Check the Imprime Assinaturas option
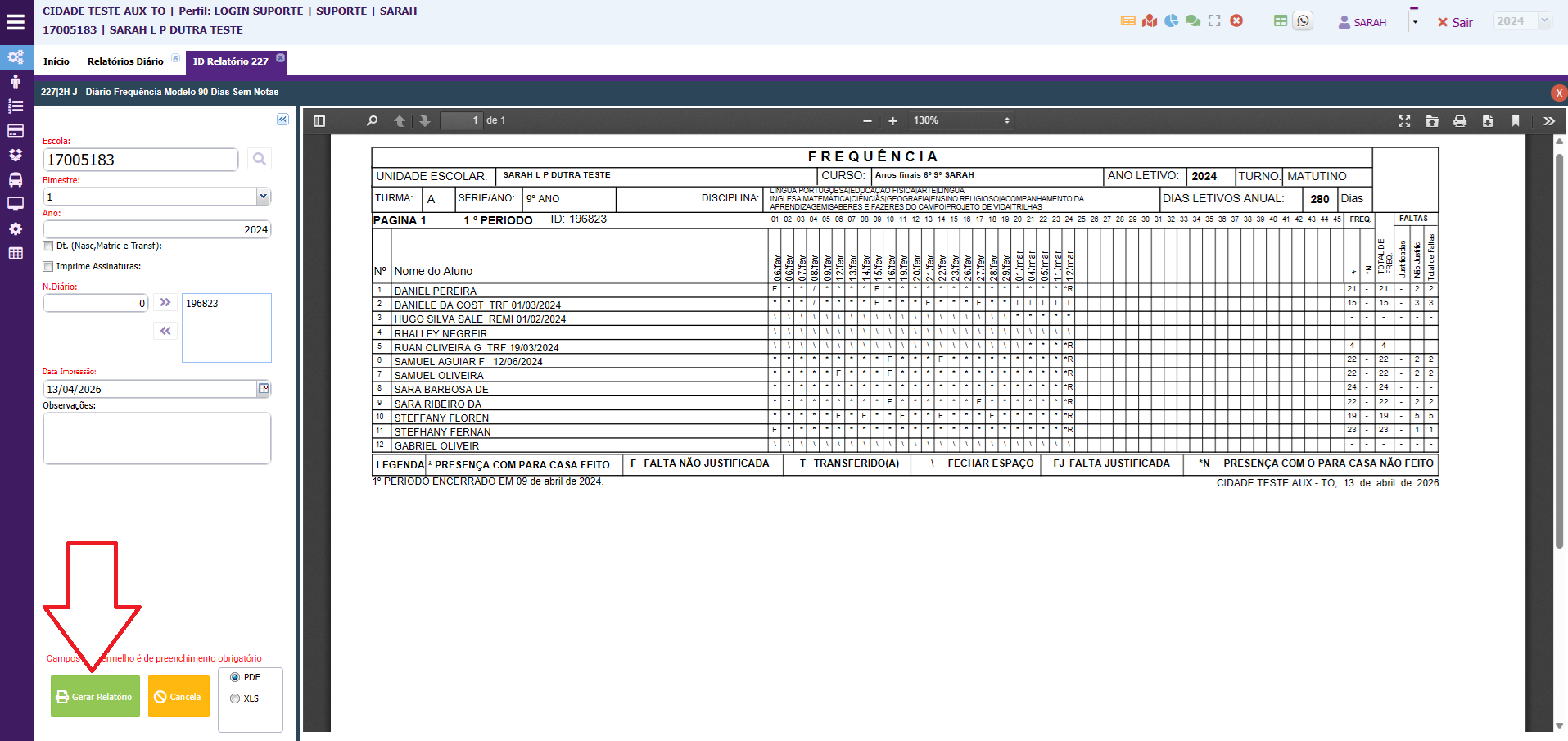The image size is (1568, 741). tap(48, 266)
